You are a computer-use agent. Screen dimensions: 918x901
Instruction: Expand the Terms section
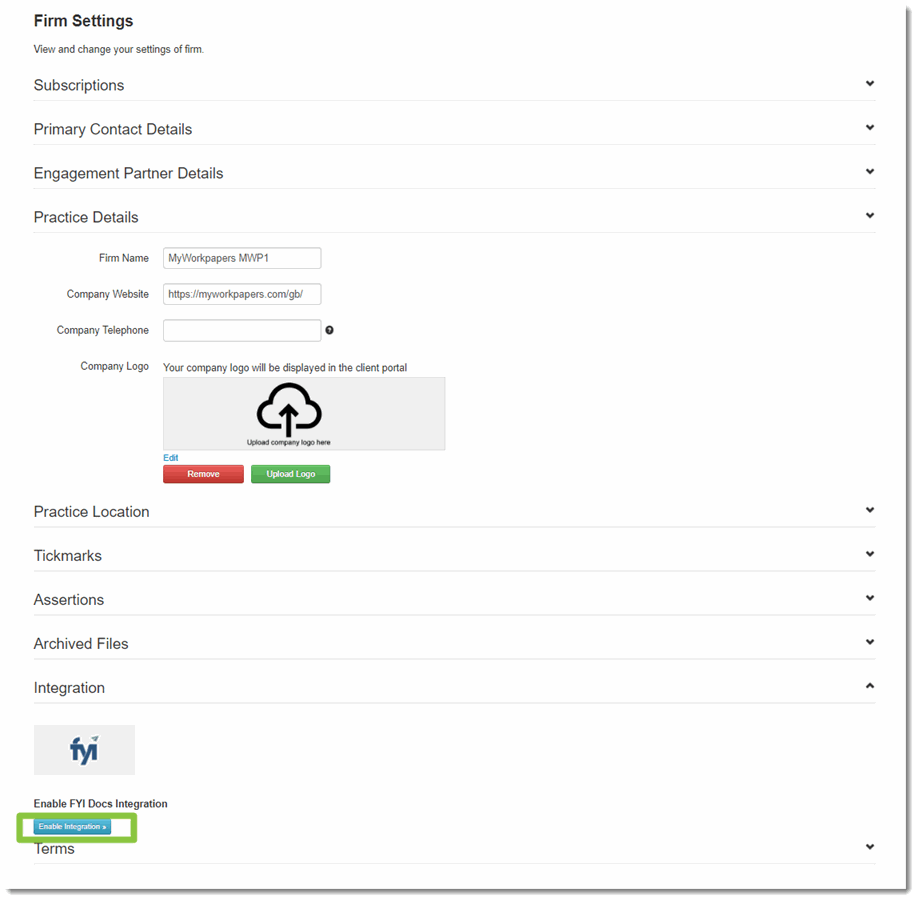[x=868, y=846]
